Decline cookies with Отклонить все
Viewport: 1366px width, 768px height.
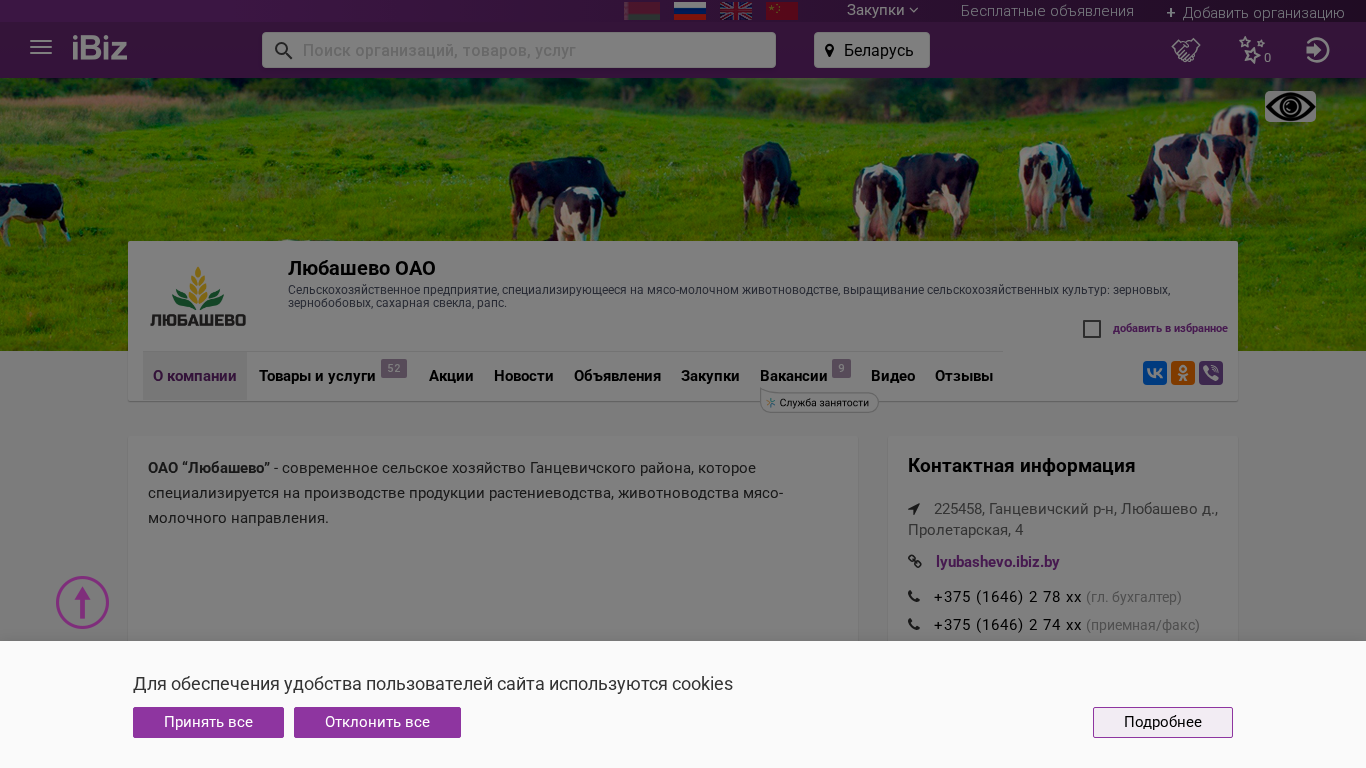(x=377, y=722)
